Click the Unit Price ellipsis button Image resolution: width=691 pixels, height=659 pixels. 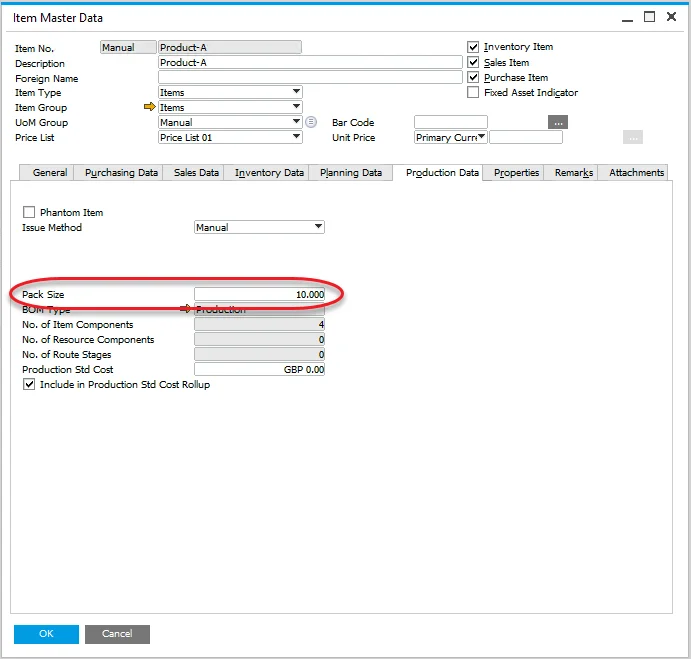click(x=632, y=138)
